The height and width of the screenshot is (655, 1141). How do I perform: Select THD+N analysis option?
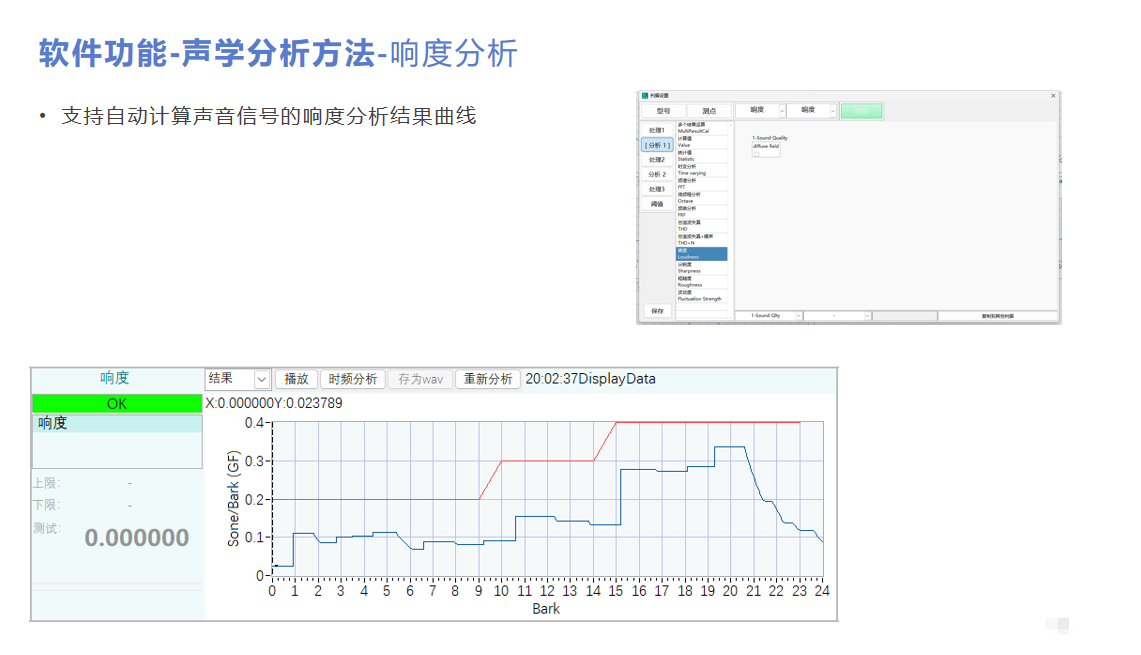[701, 240]
